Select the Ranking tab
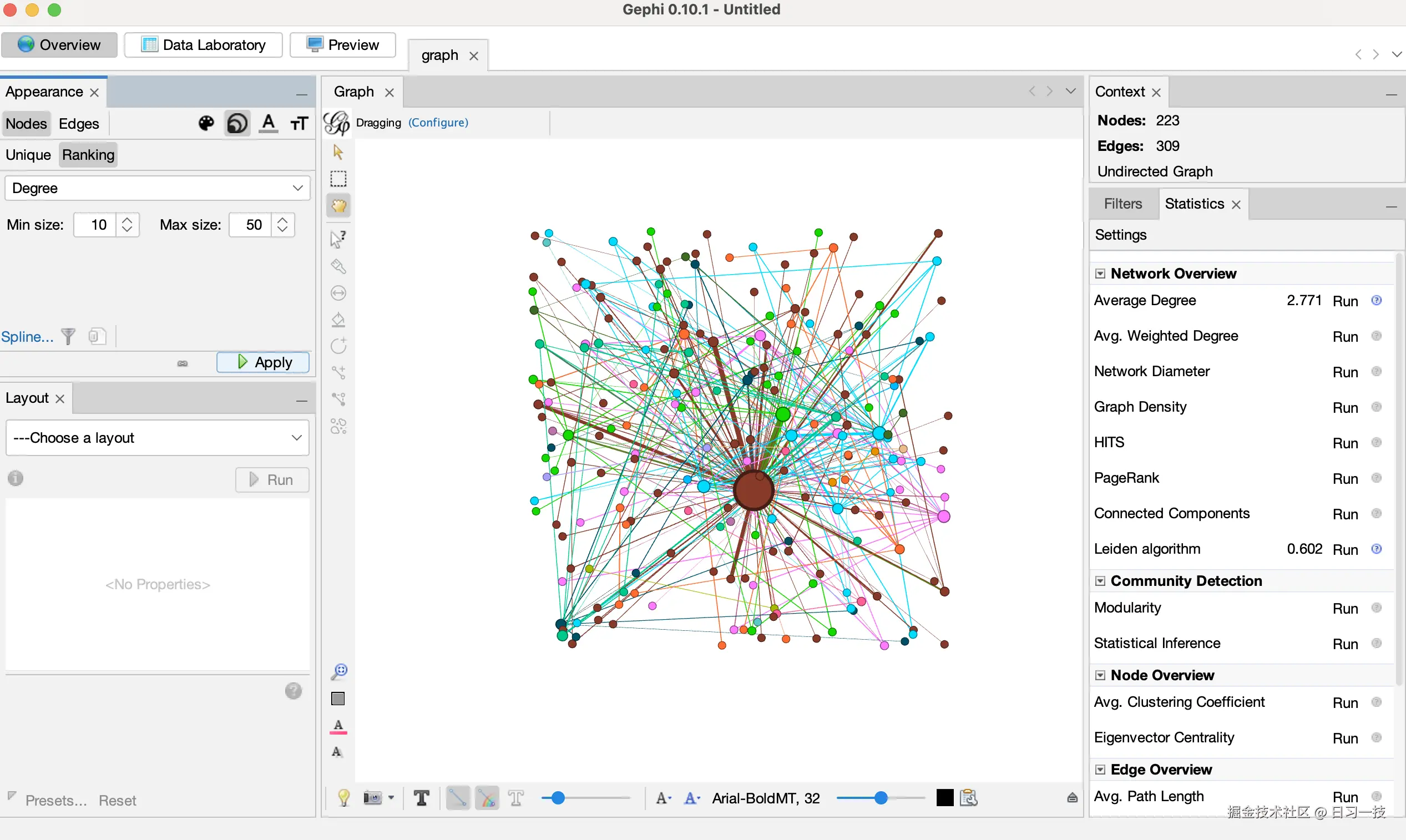 88,155
